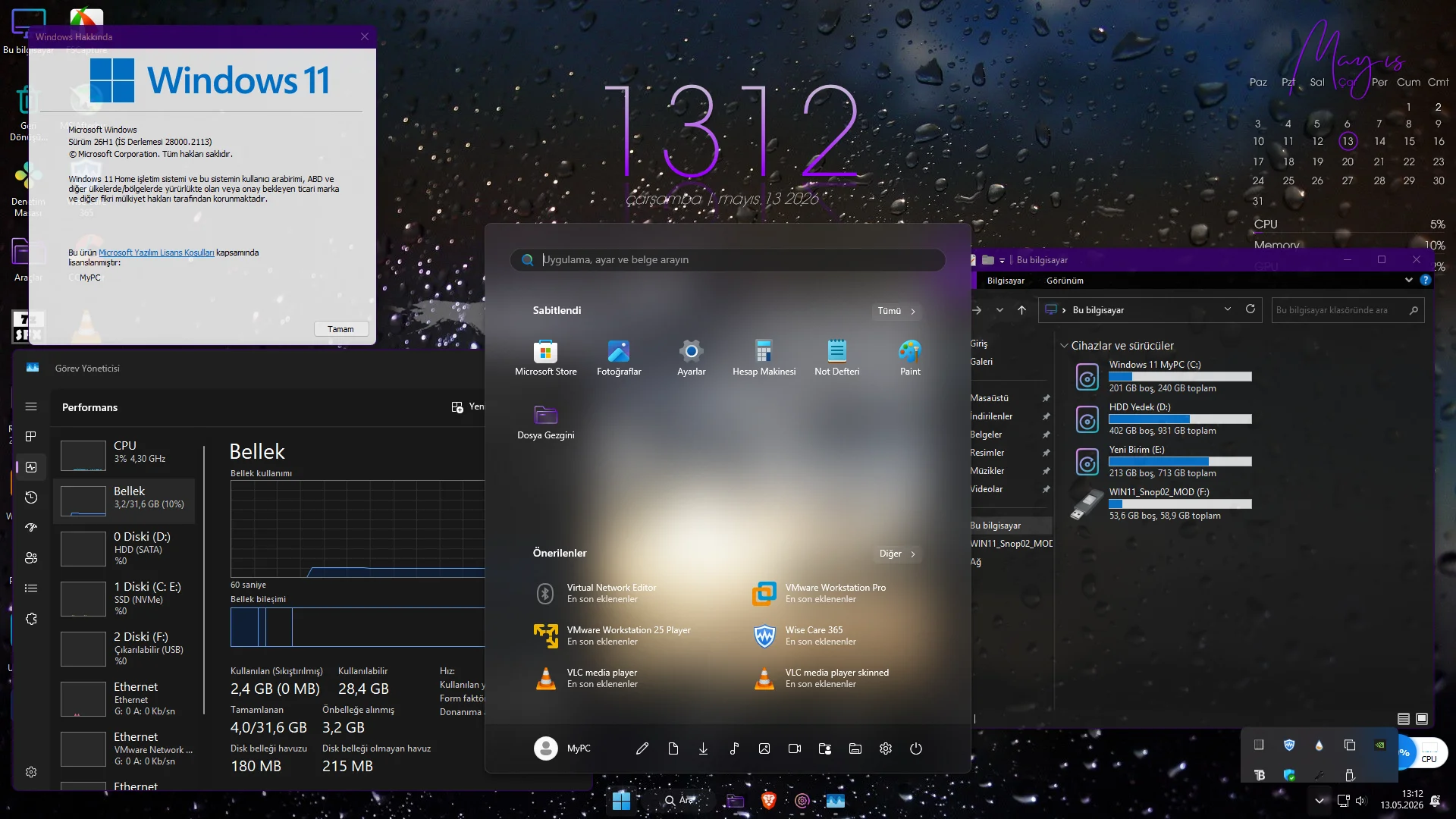The width and height of the screenshot is (1456, 819).
Task: Unpin İndirilenler in the Explorer sidebar
Action: [1046, 416]
